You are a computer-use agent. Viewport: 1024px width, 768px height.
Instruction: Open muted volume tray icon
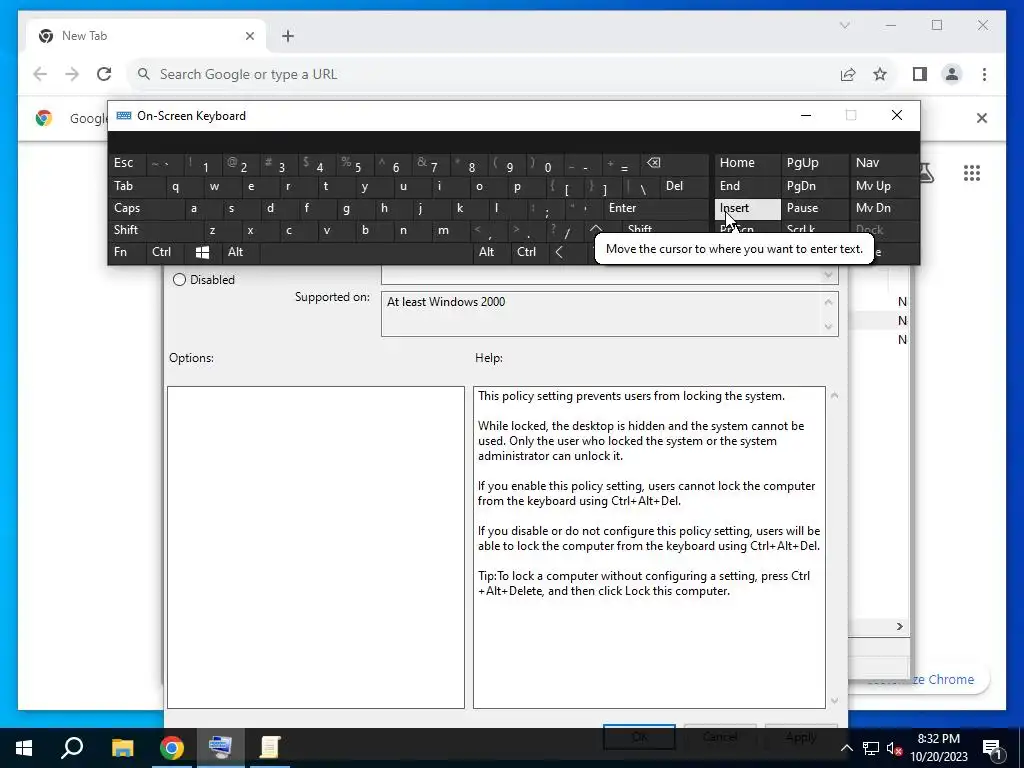tap(894, 748)
